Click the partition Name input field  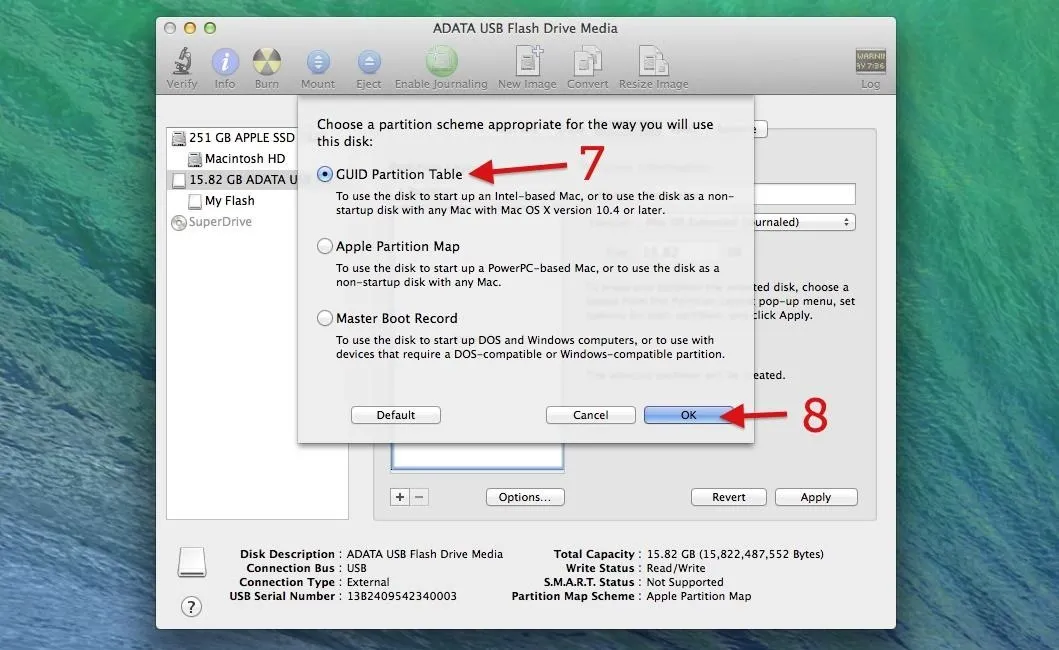coord(804,194)
